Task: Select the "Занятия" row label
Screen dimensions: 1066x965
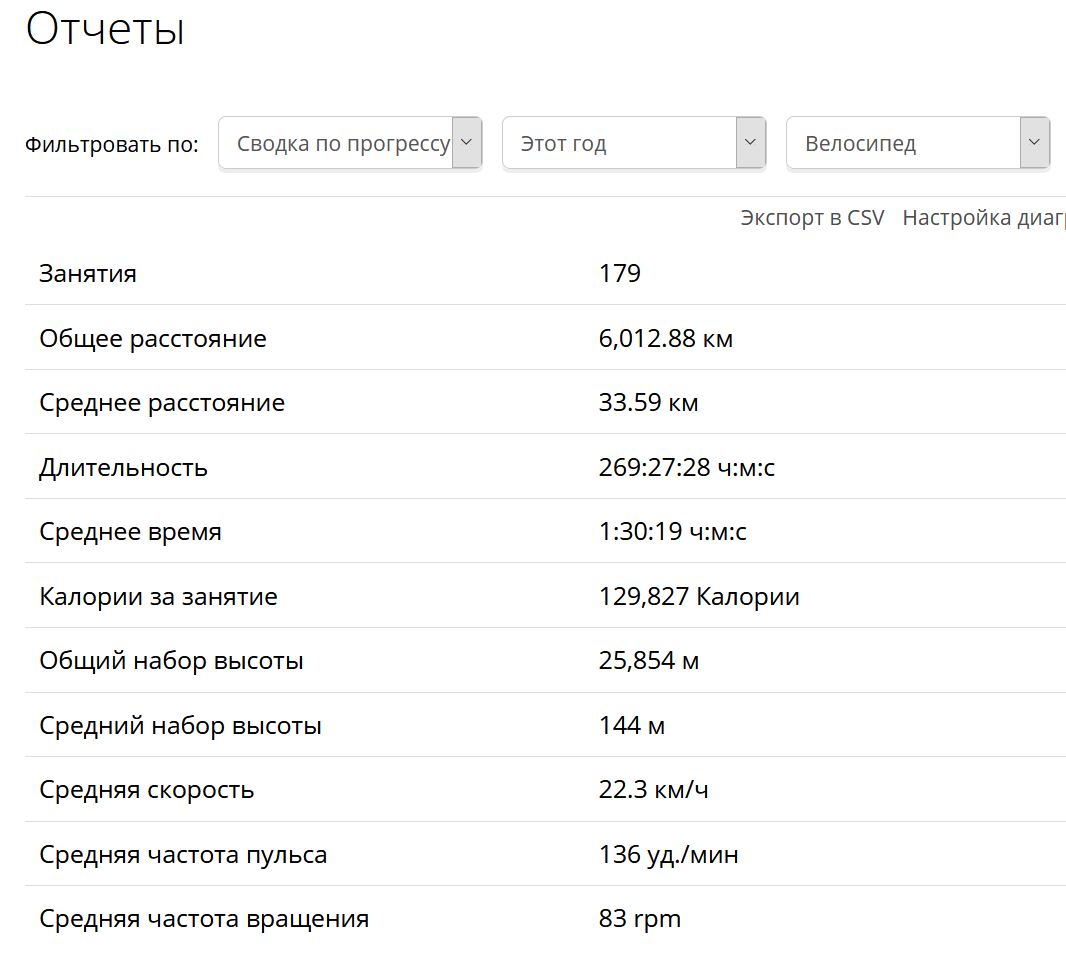Action: [88, 274]
